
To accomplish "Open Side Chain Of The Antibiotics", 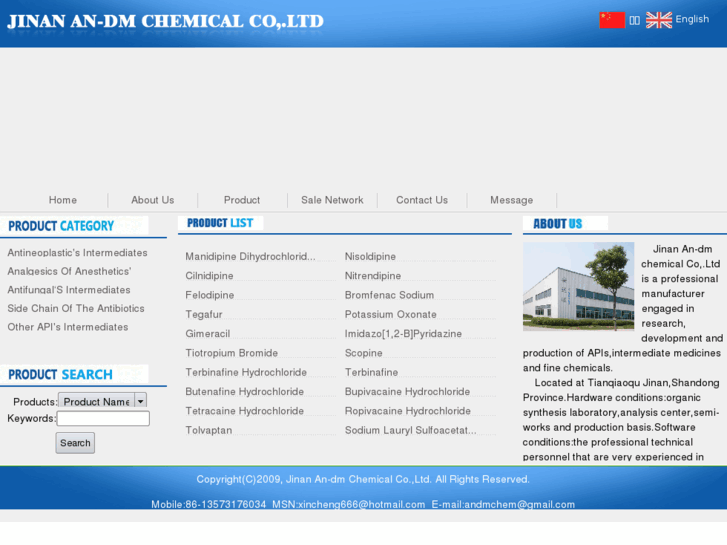I will coord(76,308).
